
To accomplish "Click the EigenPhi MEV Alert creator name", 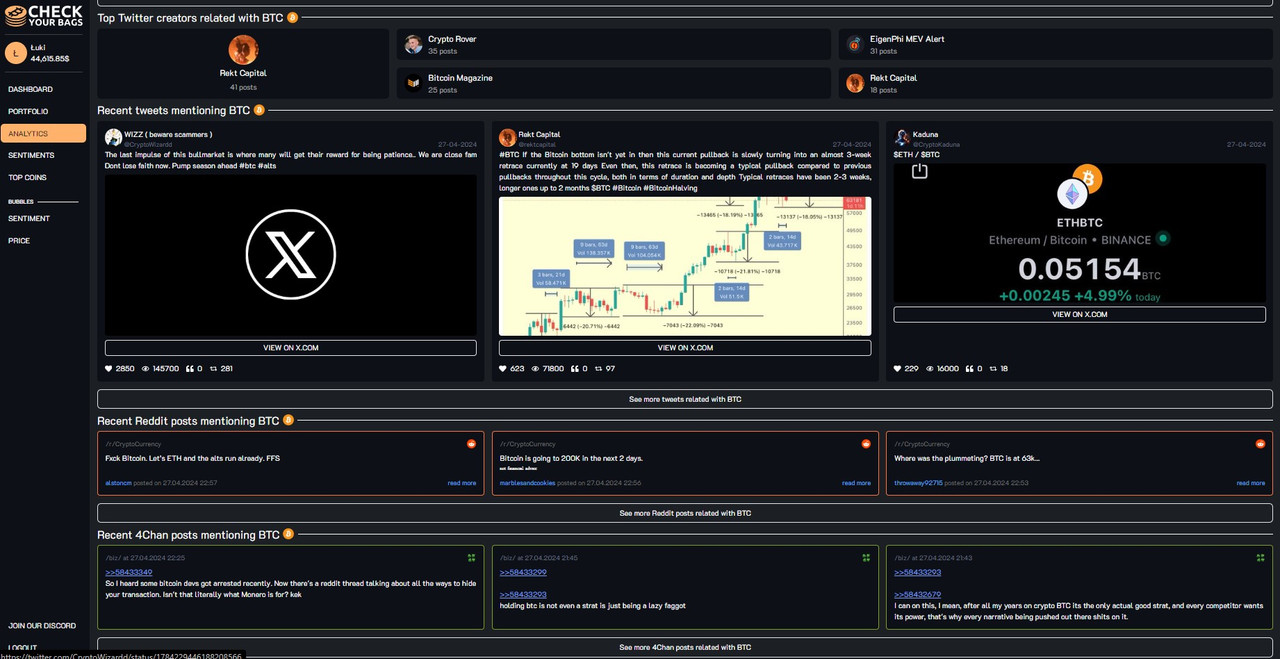I will [x=907, y=39].
